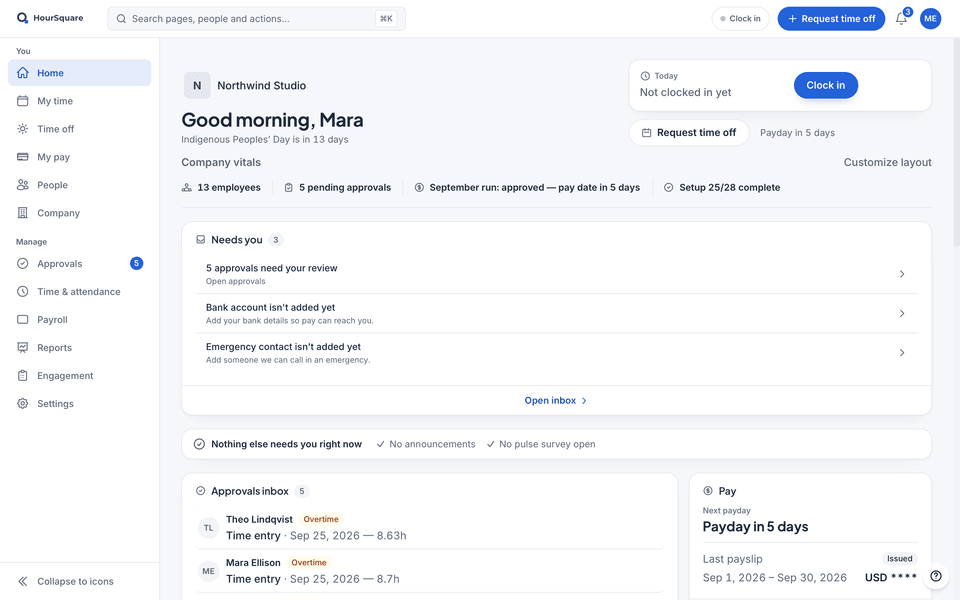Click the Approvals inbox heading

pyautogui.click(x=250, y=491)
